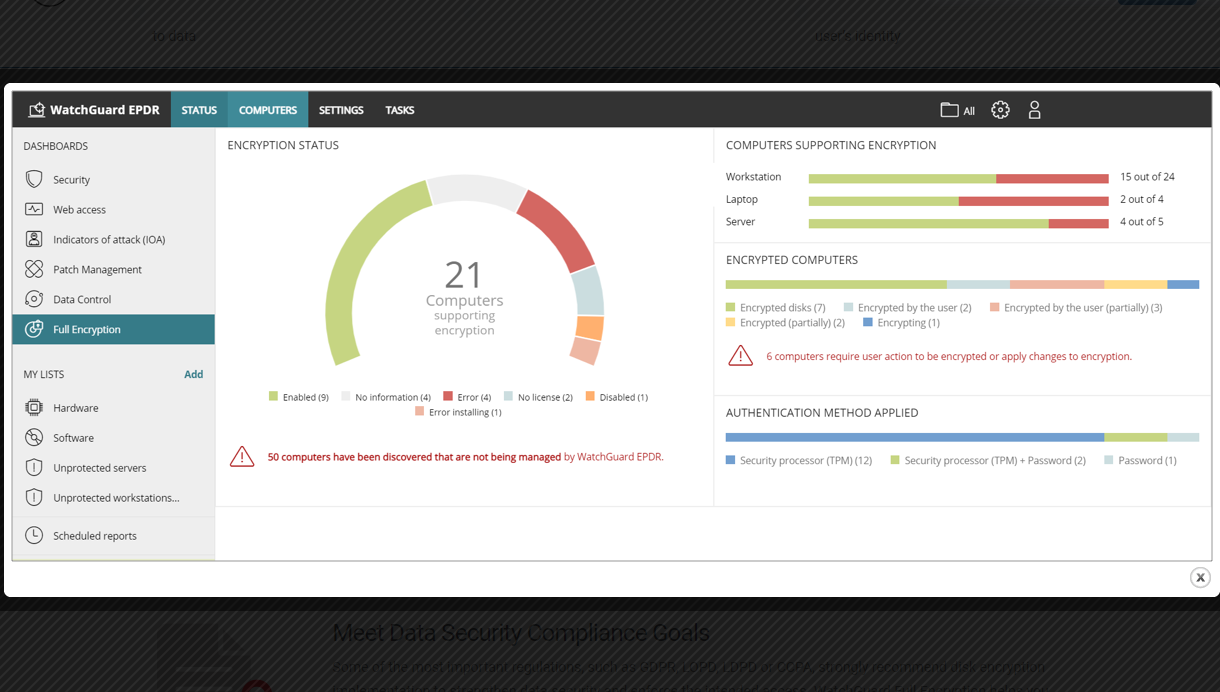Click the Encrypted disks (7) legend
1220x692 pixels.
[775, 308]
